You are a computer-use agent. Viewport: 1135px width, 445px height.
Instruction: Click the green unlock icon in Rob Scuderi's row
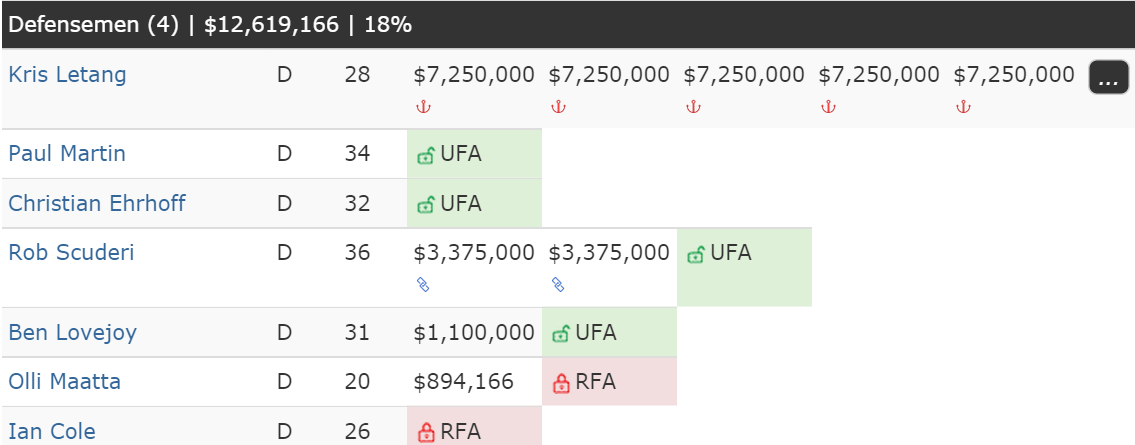(x=696, y=254)
